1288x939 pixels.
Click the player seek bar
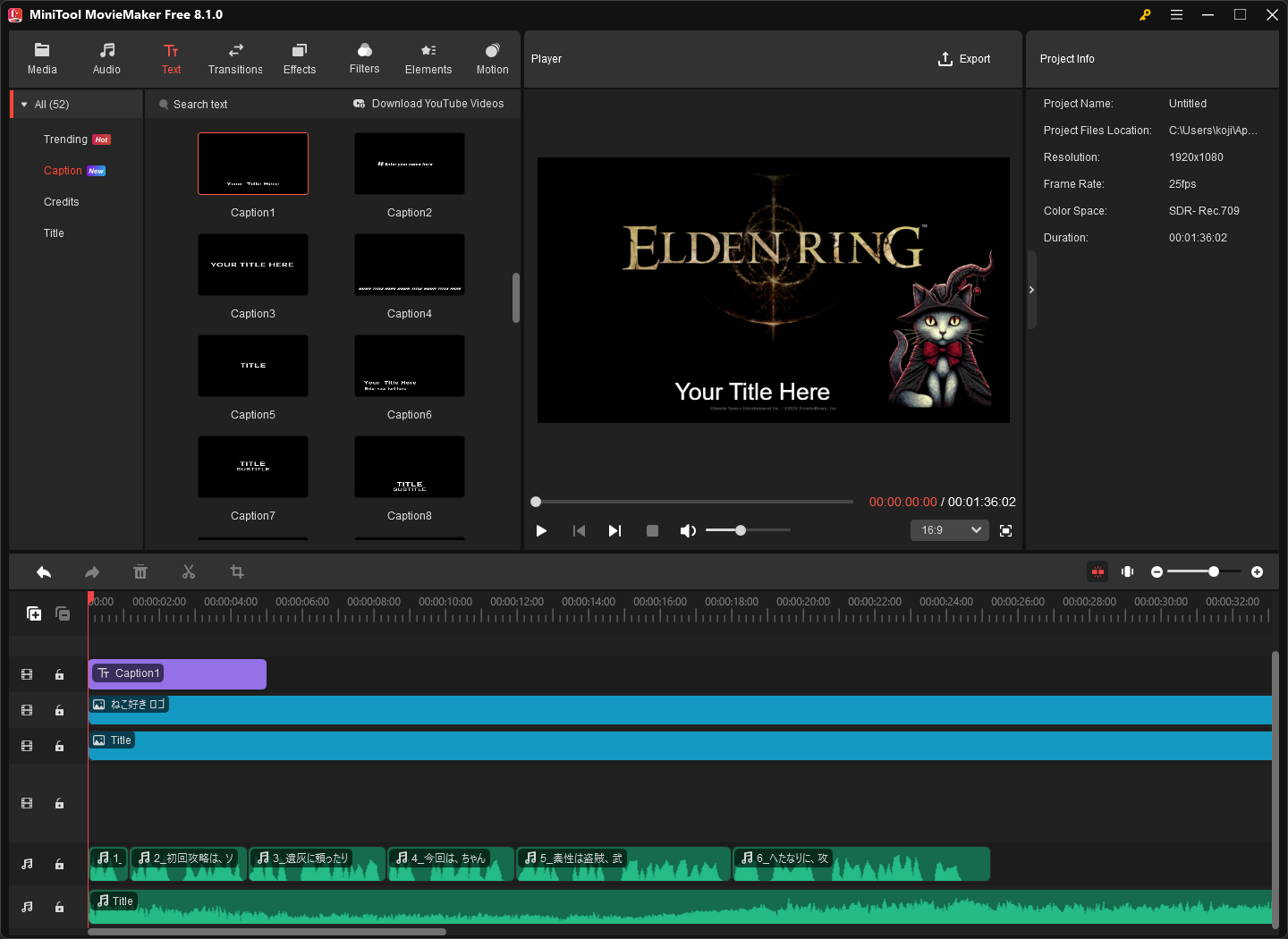pos(692,502)
